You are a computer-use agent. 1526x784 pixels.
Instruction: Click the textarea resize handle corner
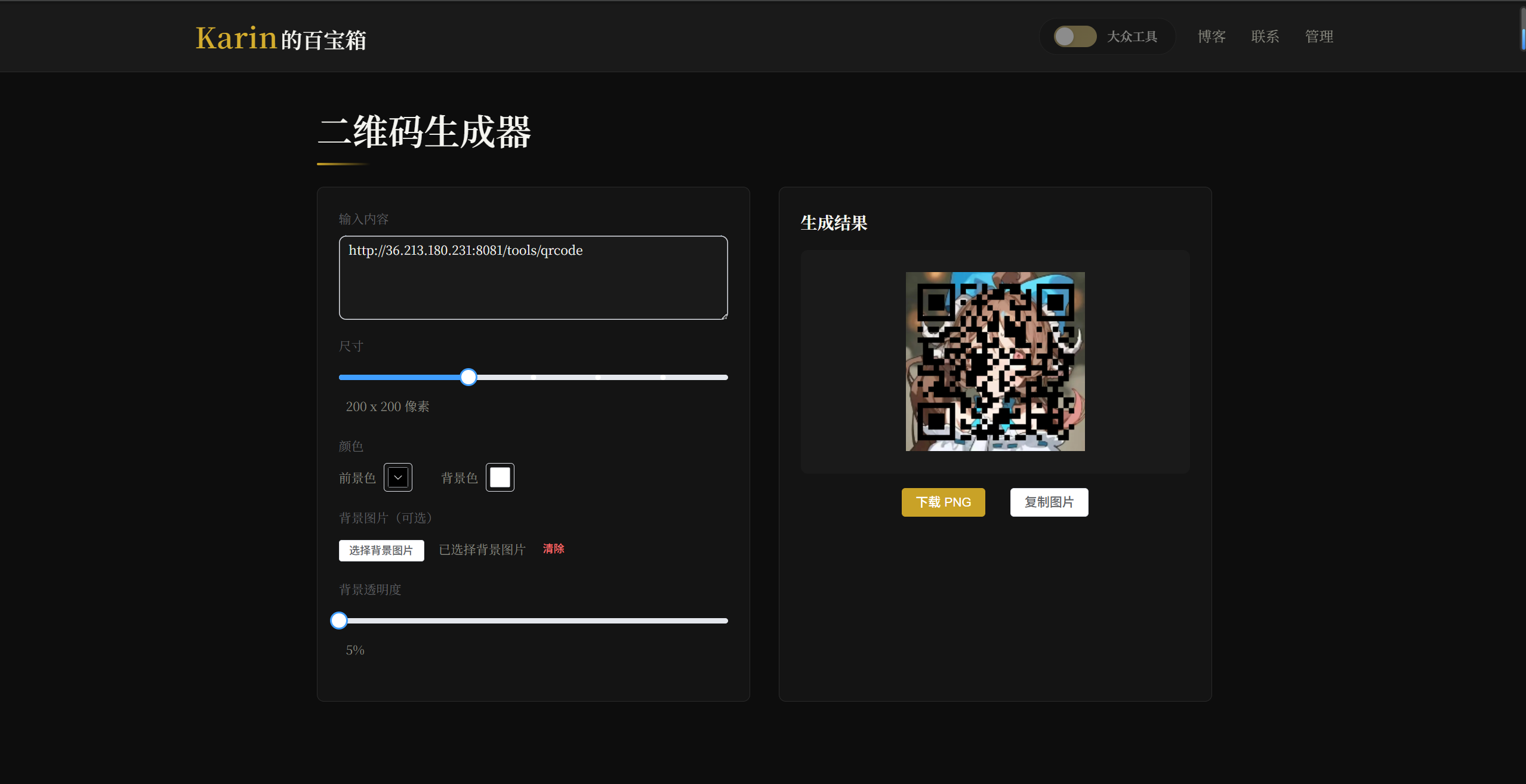click(725, 316)
